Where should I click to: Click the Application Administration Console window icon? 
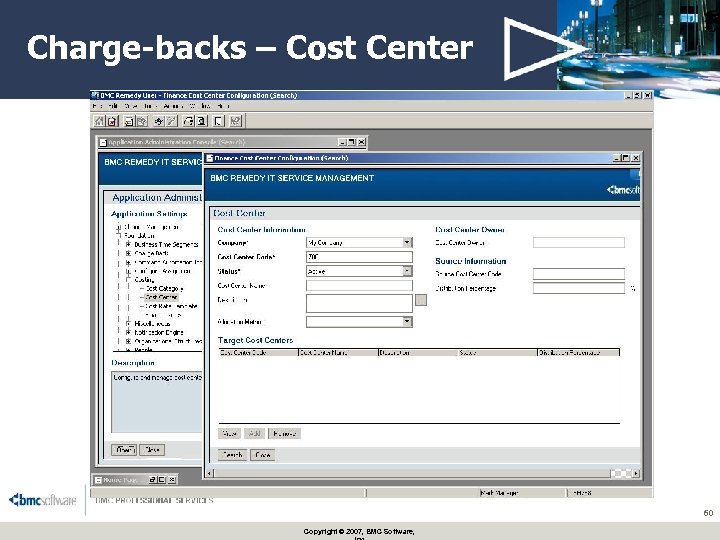pyautogui.click(x=103, y=142)
